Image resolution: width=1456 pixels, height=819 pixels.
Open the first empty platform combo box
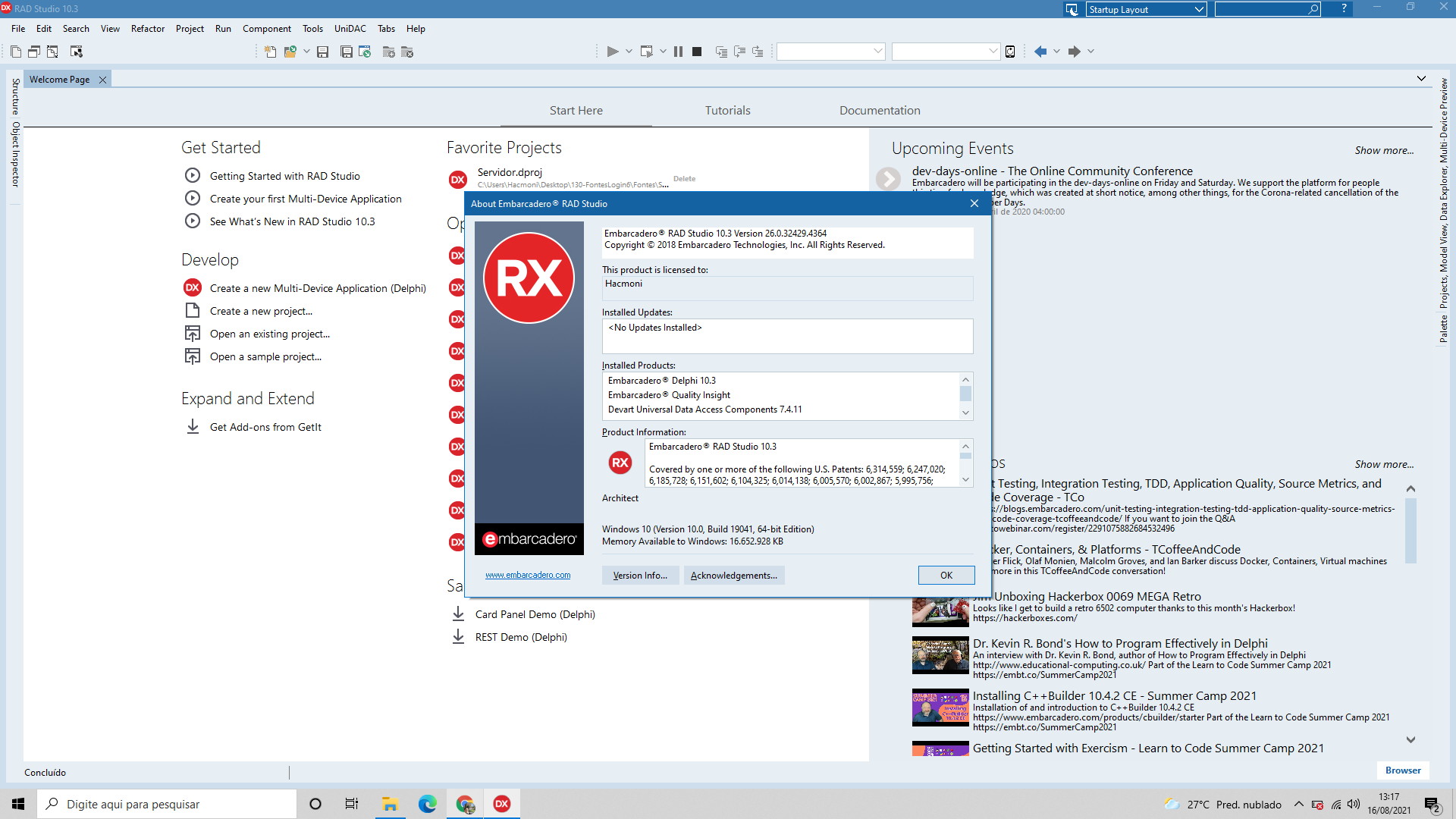[x=831, y=52]
